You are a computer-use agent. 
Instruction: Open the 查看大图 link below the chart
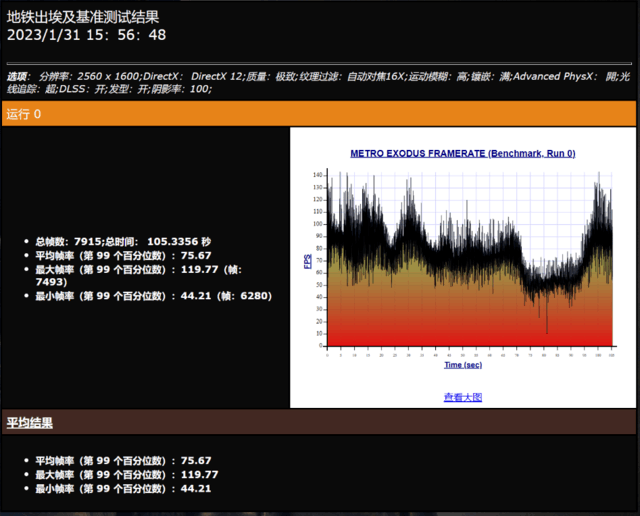463,397
